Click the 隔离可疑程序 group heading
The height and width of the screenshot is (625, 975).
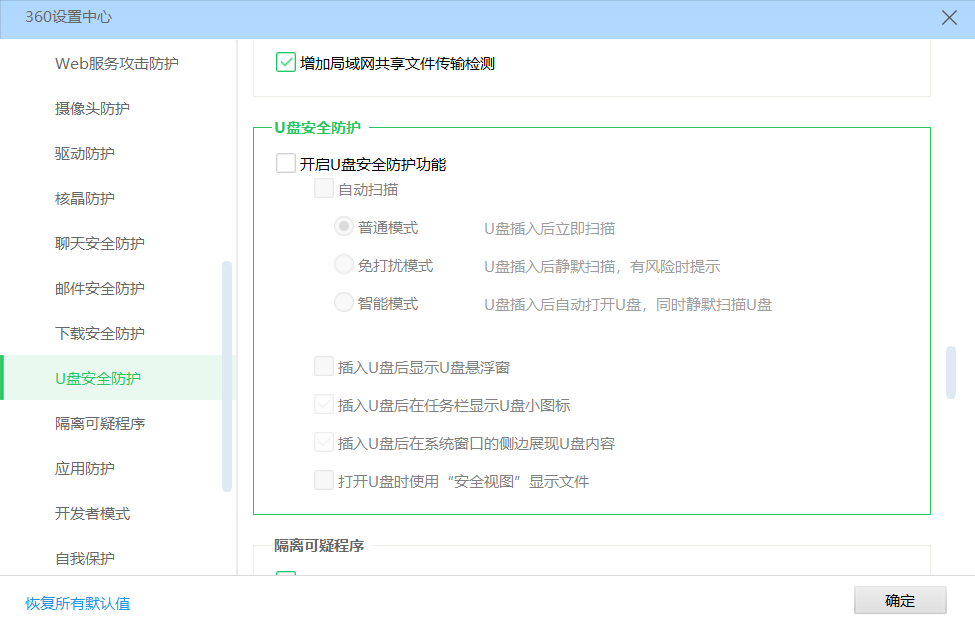319,546
